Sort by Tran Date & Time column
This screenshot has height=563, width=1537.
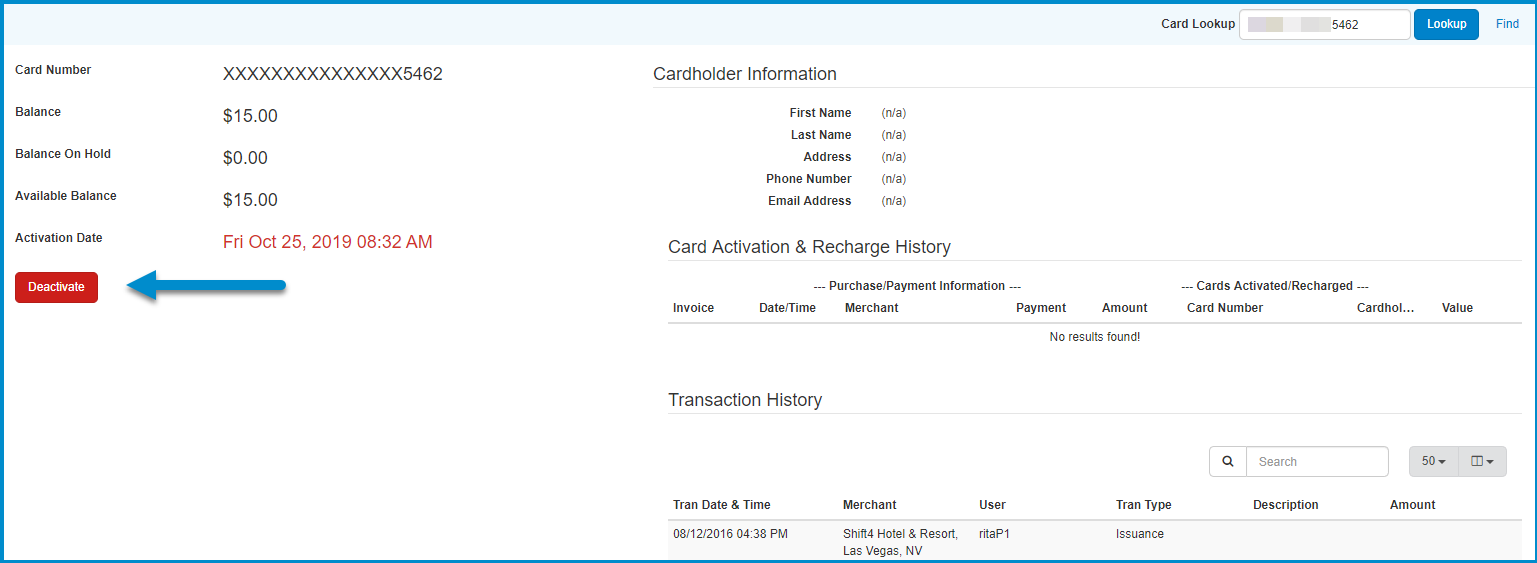pyautogui.click(x=722, y=505)
